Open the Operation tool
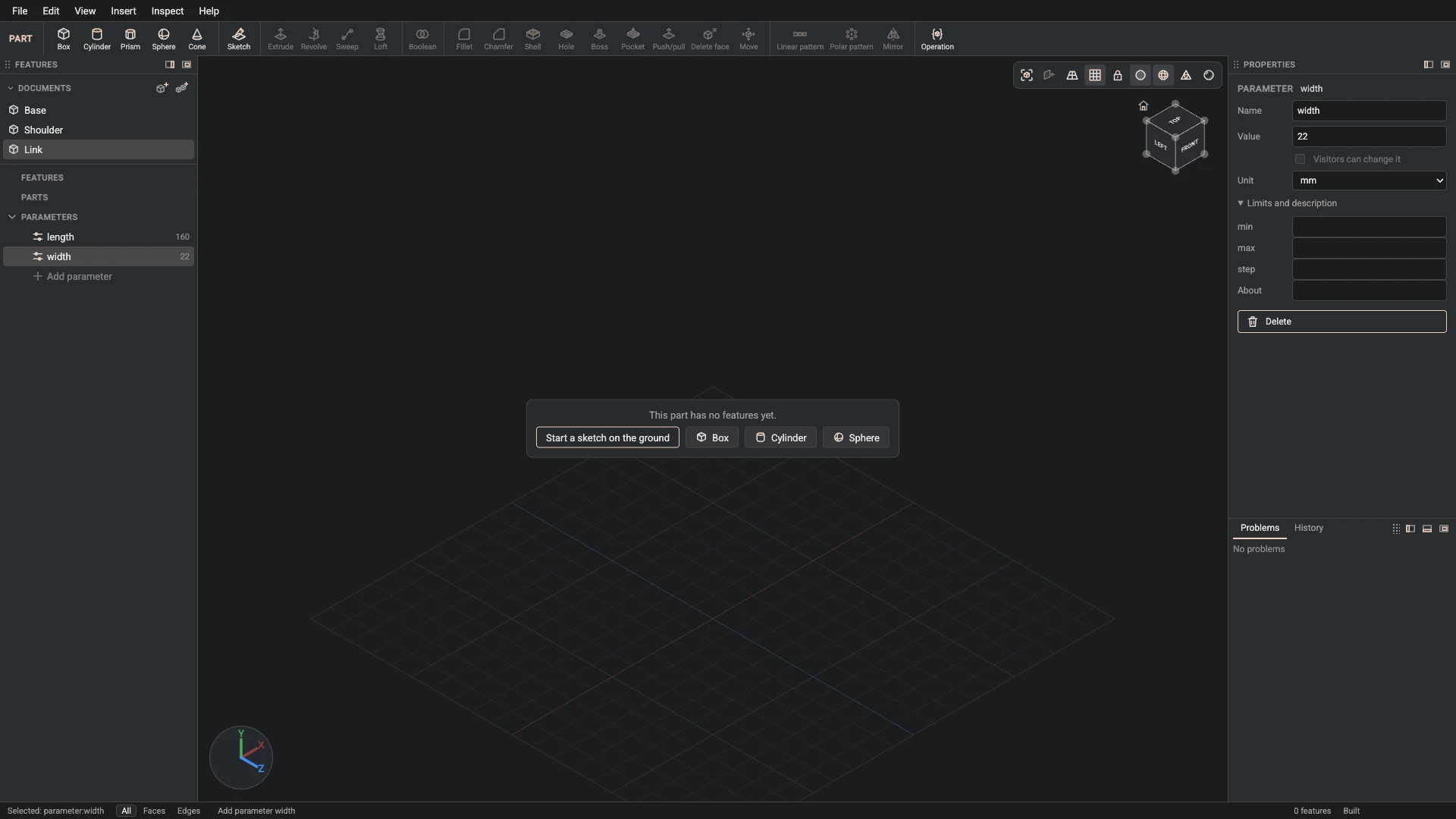This screenshot has width=1456, height=819. point(937,39)
